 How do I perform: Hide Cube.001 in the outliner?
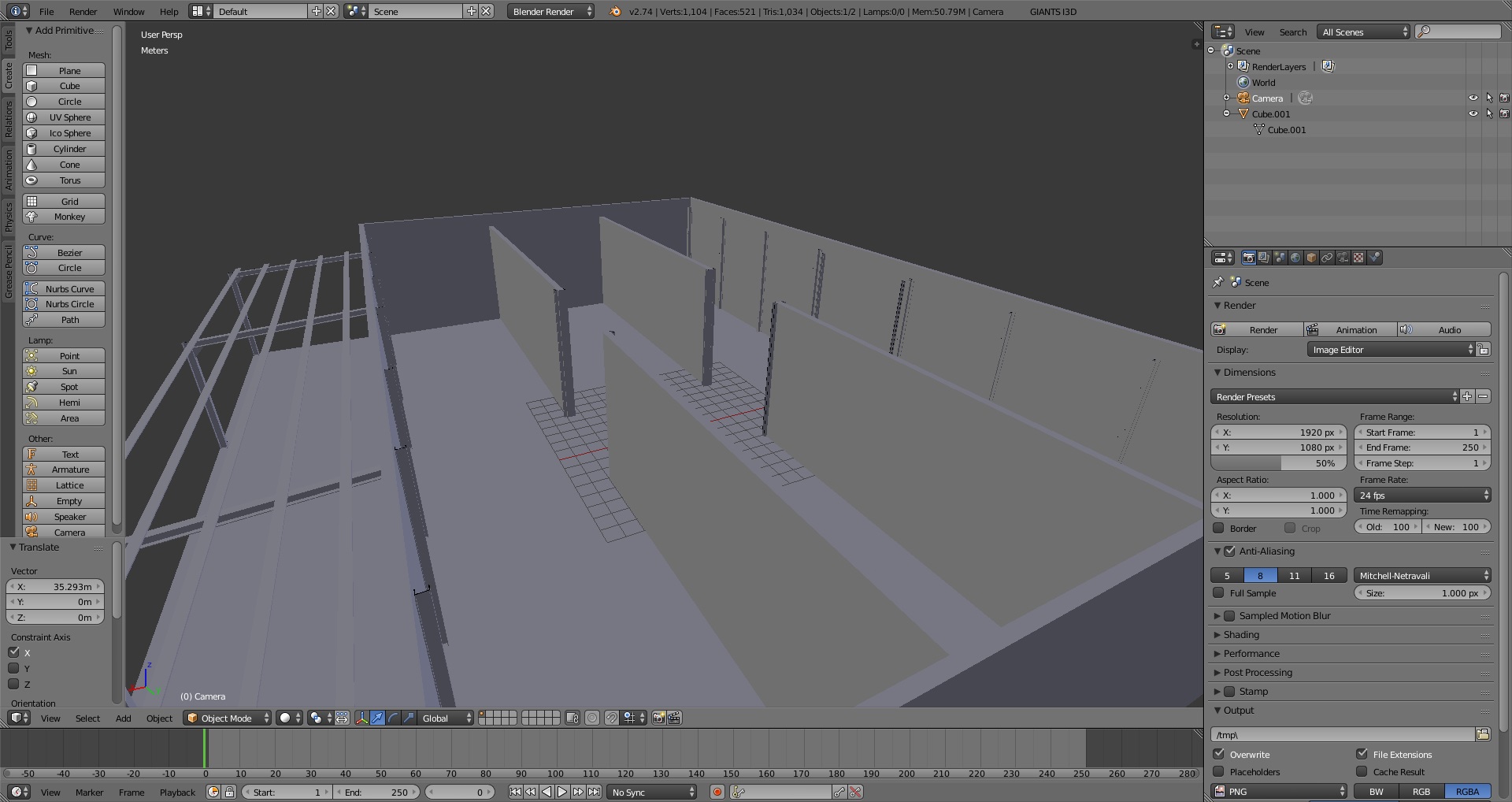pos(1473,114)
